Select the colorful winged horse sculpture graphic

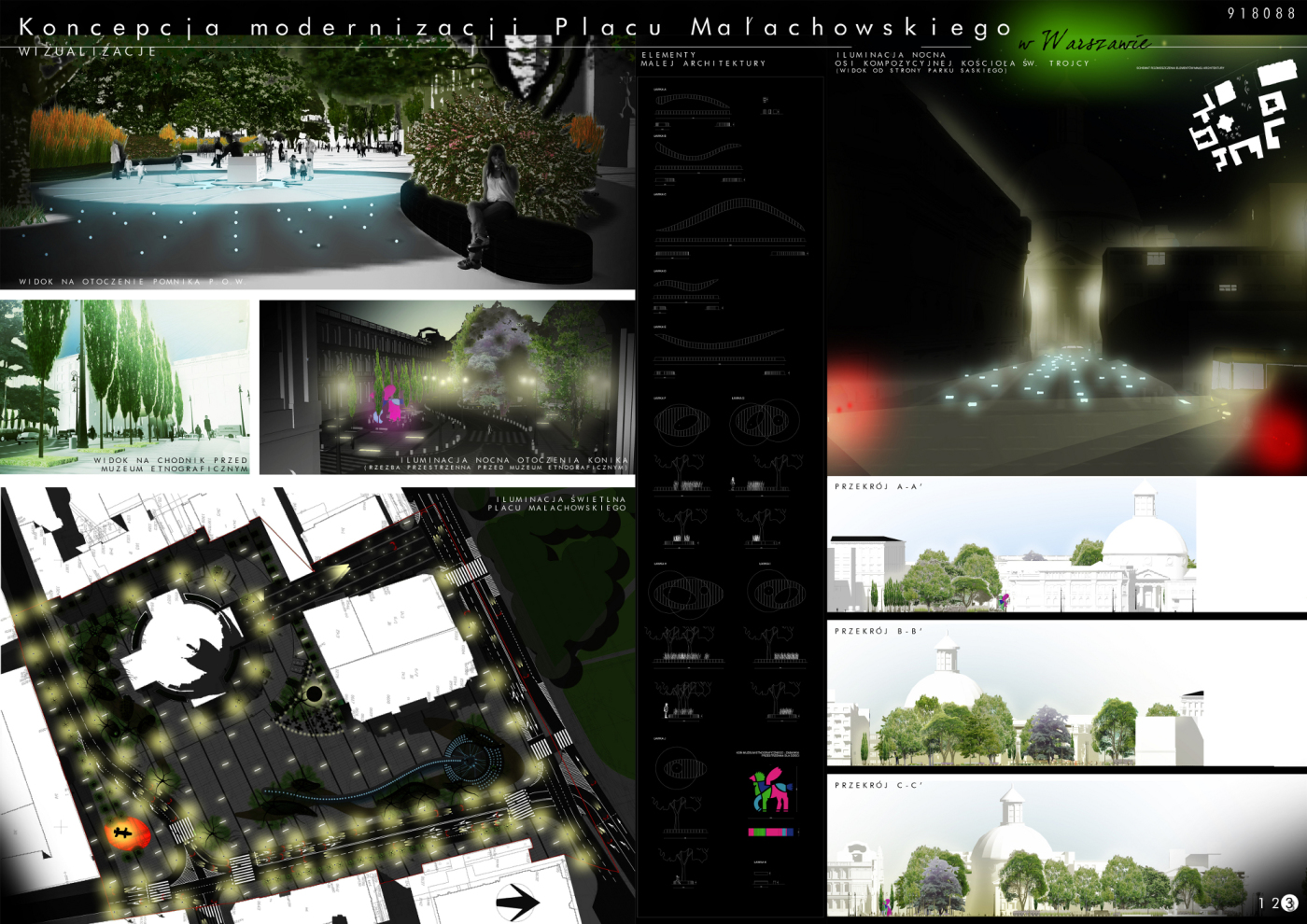771,791
